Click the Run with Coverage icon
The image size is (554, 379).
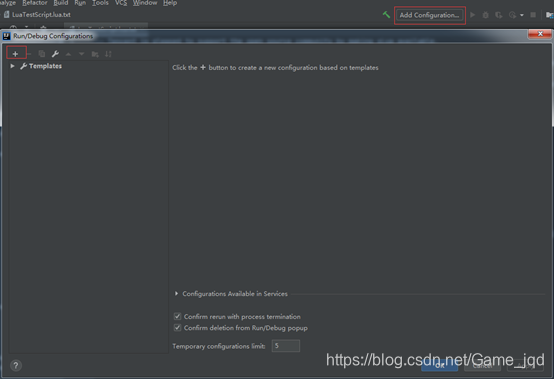coord(499,15)
